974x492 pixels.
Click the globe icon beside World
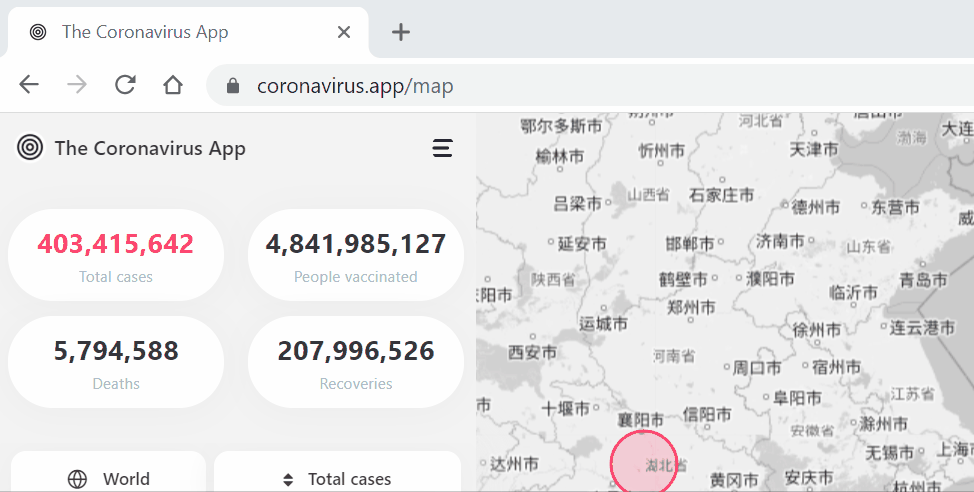pos(77,479)
